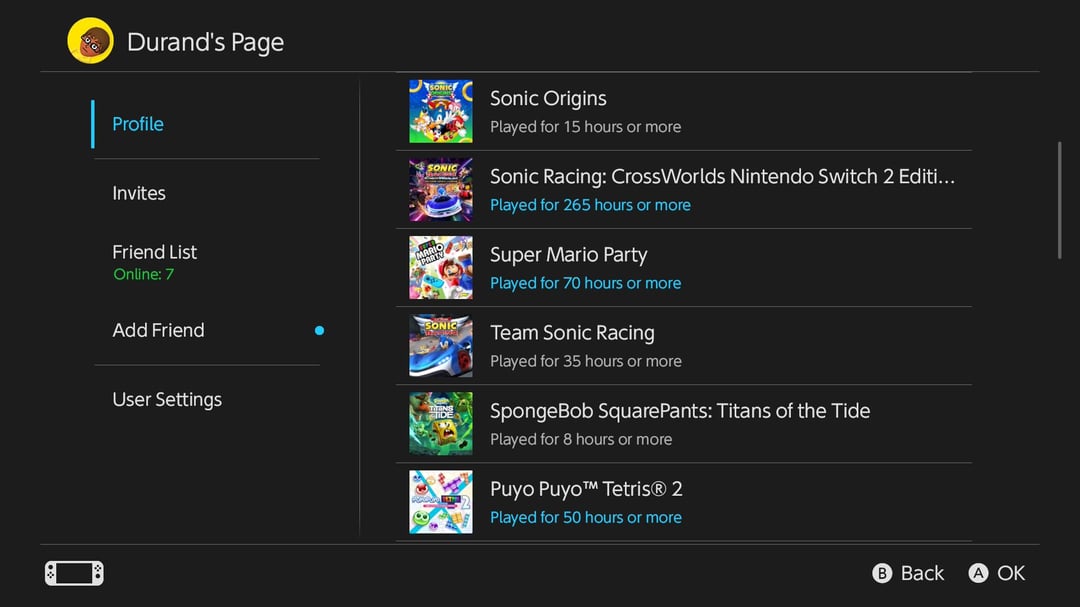
Task: Click the Back label at bottom right
Action: point(921,573)
